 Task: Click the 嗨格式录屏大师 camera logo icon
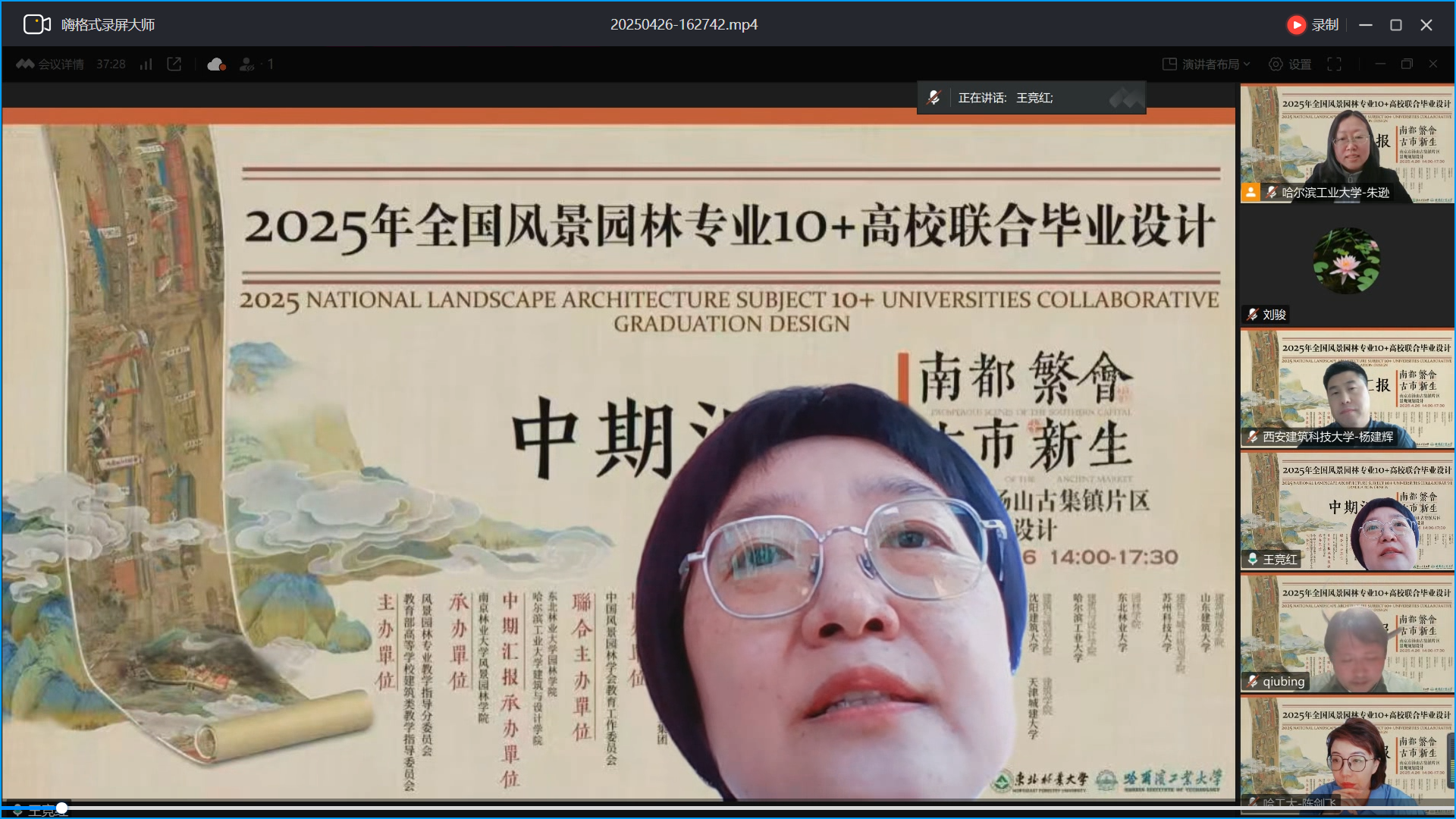click(x=36, y=24)
